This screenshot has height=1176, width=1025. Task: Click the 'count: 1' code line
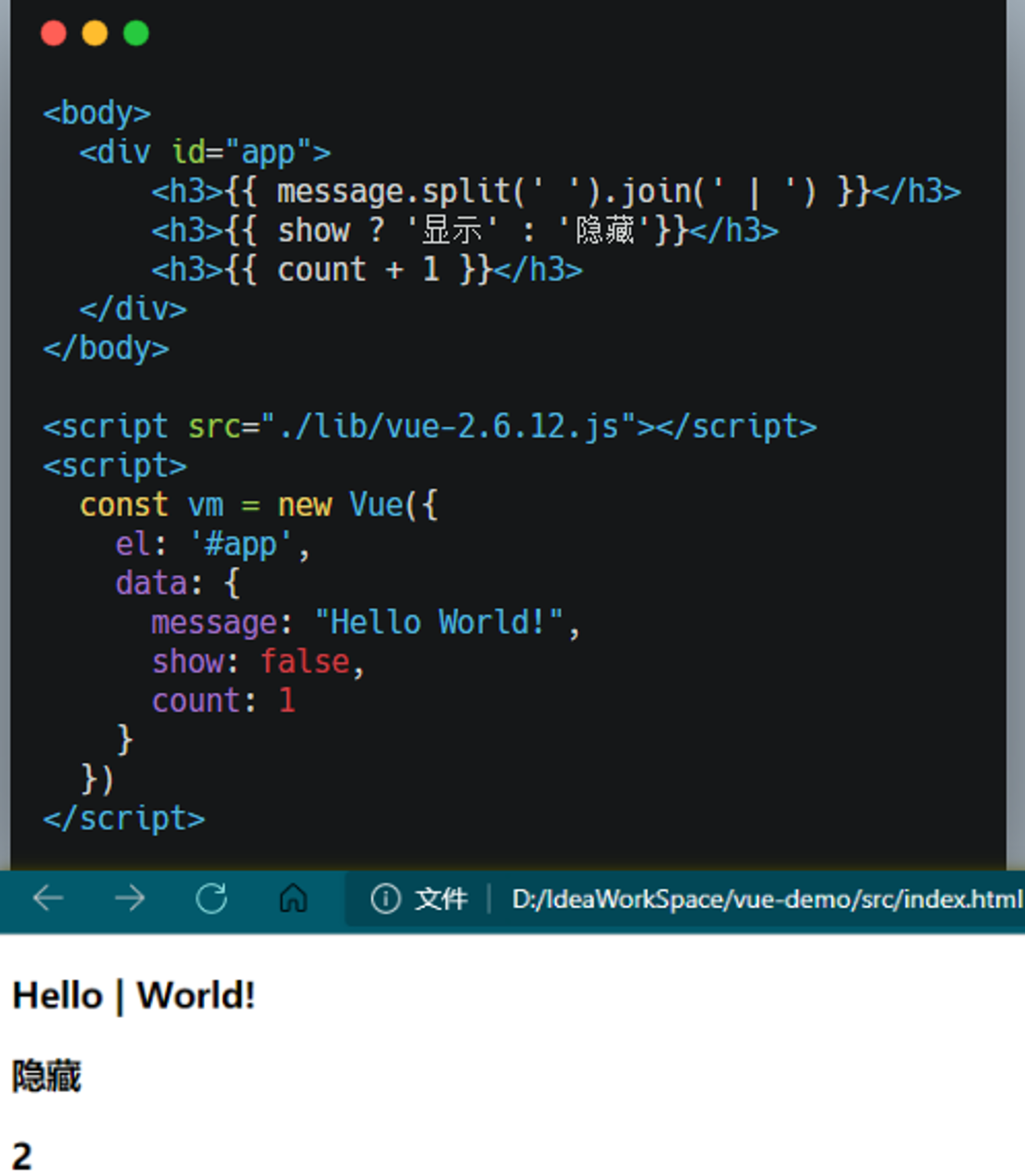[x=223, y=701]
